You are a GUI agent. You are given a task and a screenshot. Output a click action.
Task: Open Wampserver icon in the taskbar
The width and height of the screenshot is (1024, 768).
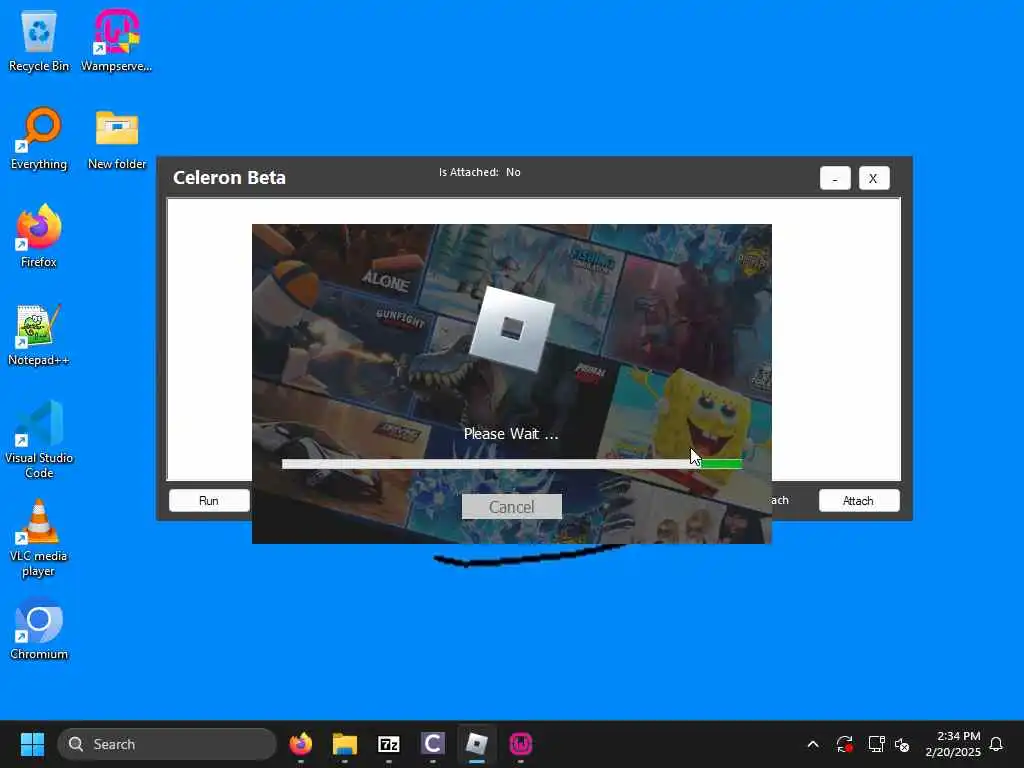click(x=520, y=744)
